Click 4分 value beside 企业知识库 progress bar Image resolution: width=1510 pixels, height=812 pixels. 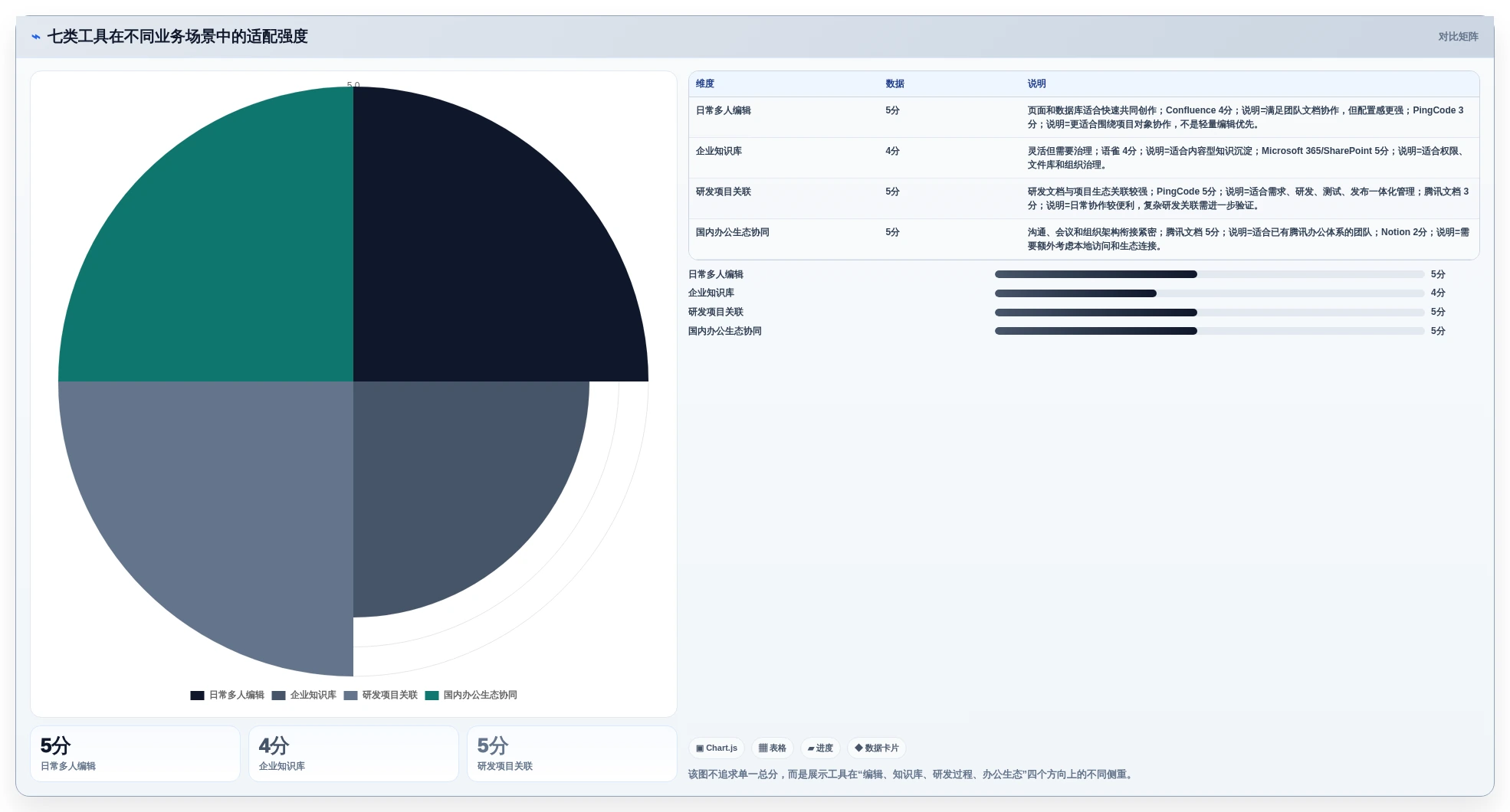tap(1438, 293)
